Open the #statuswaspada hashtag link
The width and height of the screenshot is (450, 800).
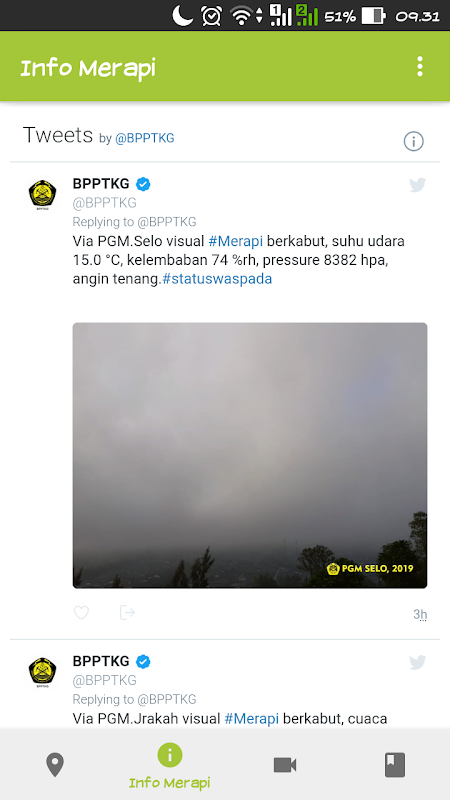tap(217, 279)
